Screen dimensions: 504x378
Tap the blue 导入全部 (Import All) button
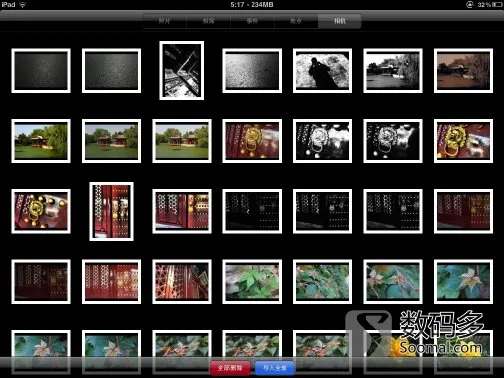275,368
